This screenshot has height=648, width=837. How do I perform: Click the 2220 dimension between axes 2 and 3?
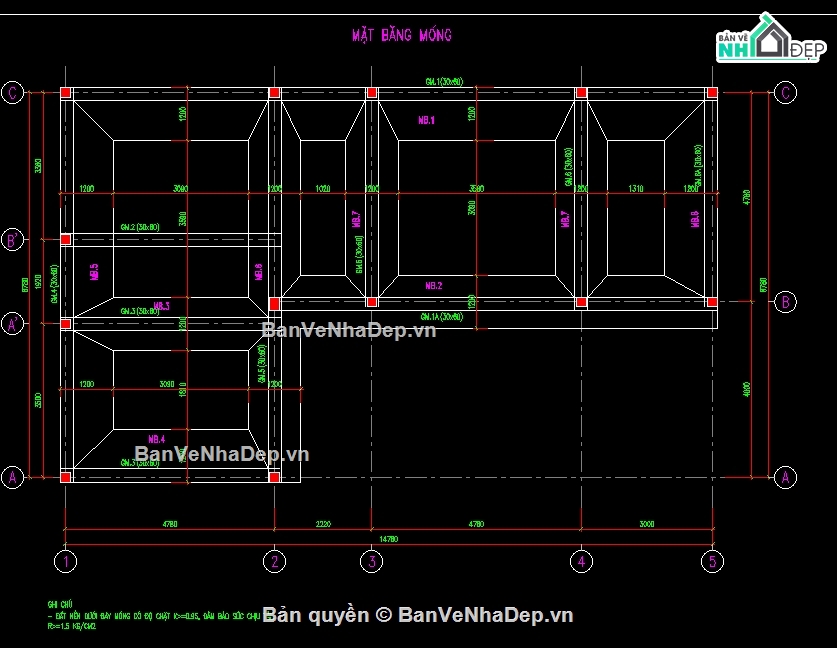coord(323,524)
